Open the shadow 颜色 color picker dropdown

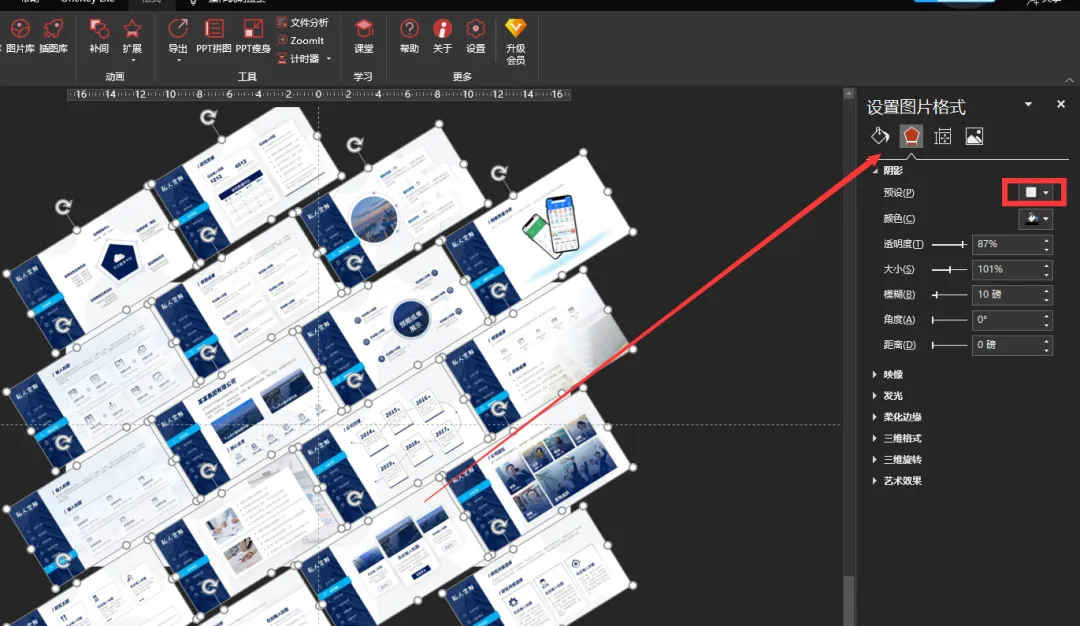point(1035,219)
